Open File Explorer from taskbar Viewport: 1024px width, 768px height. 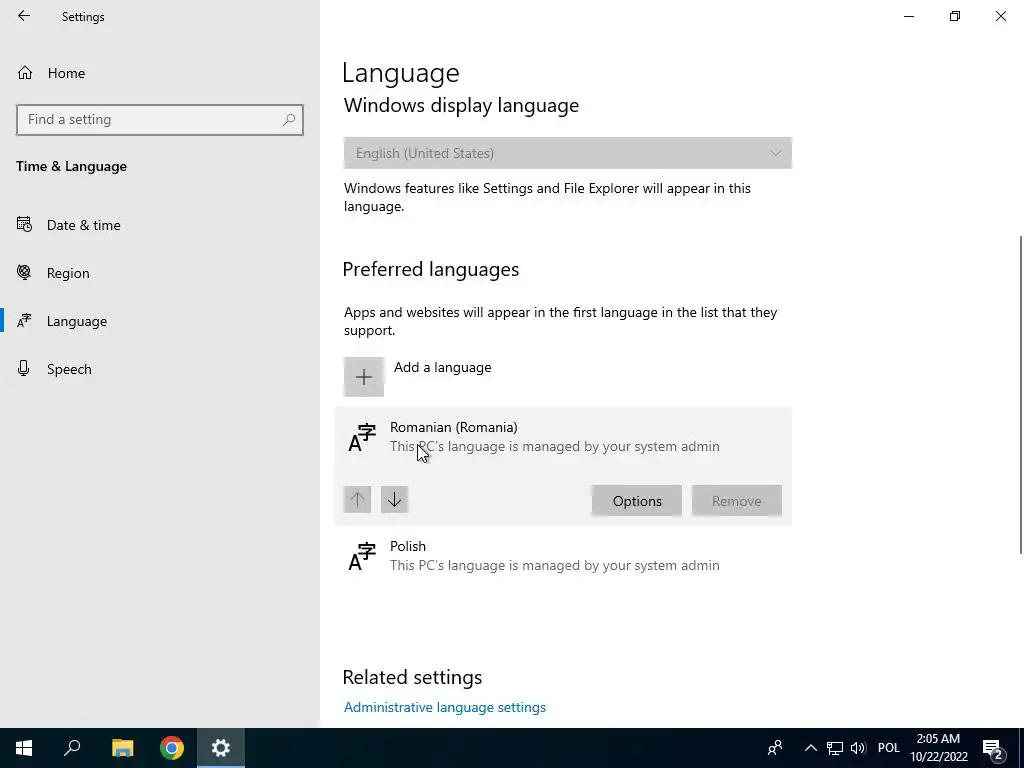pos(122,748)
